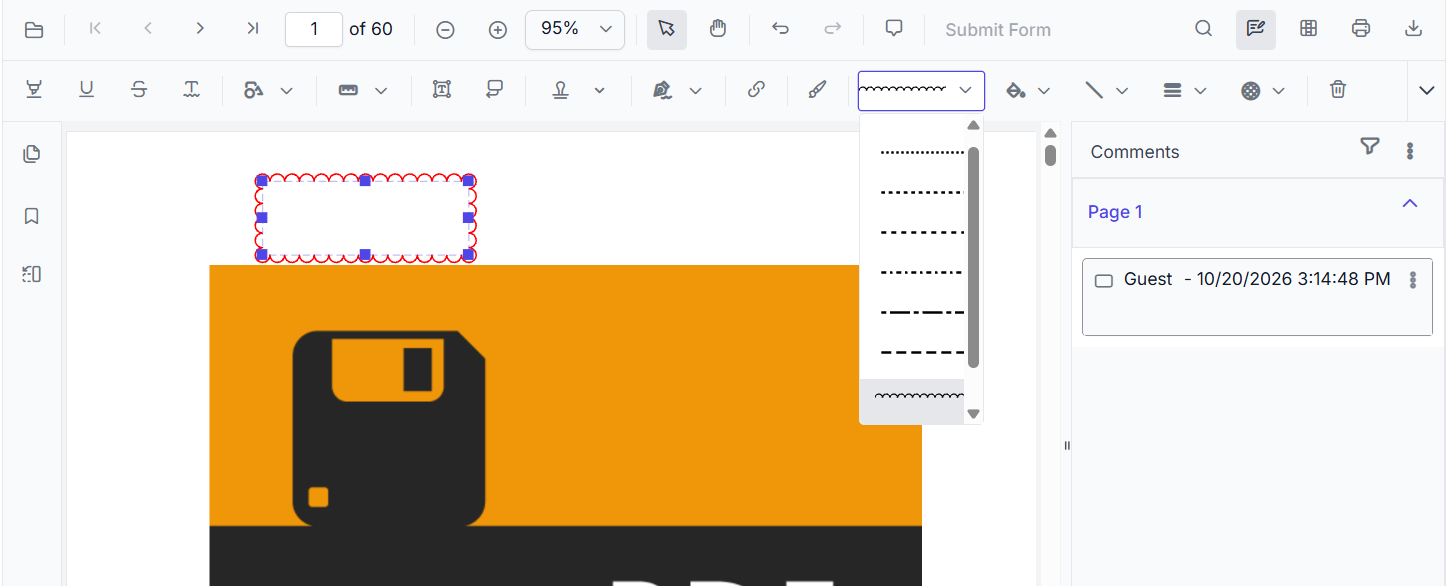The height and width of the screenshot is (586, 1446).
Task: Zoom out with the minus icon
Action: tap(446, 30)
